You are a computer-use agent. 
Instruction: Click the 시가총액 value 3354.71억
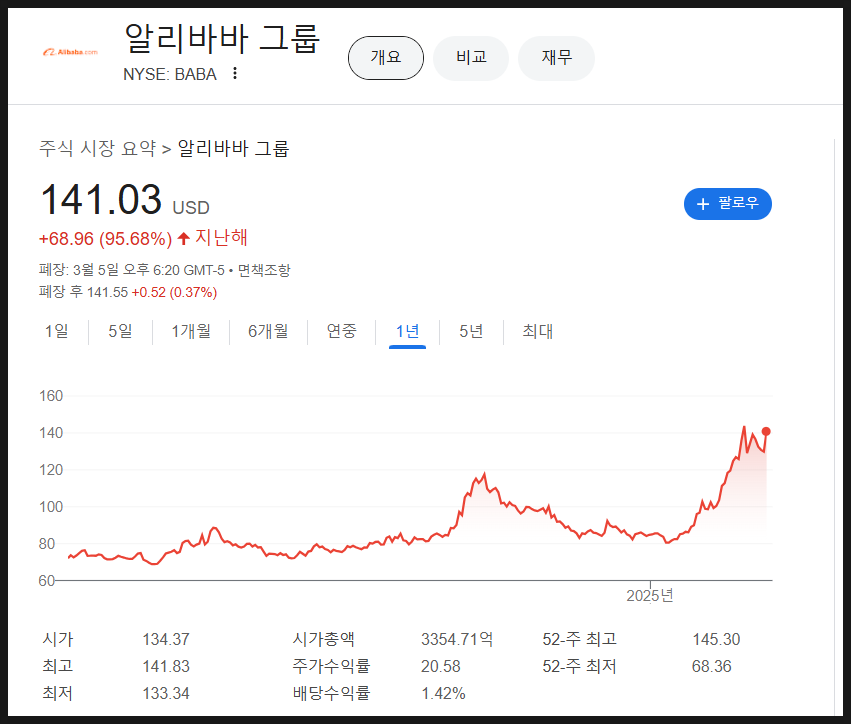coord(457,639)
